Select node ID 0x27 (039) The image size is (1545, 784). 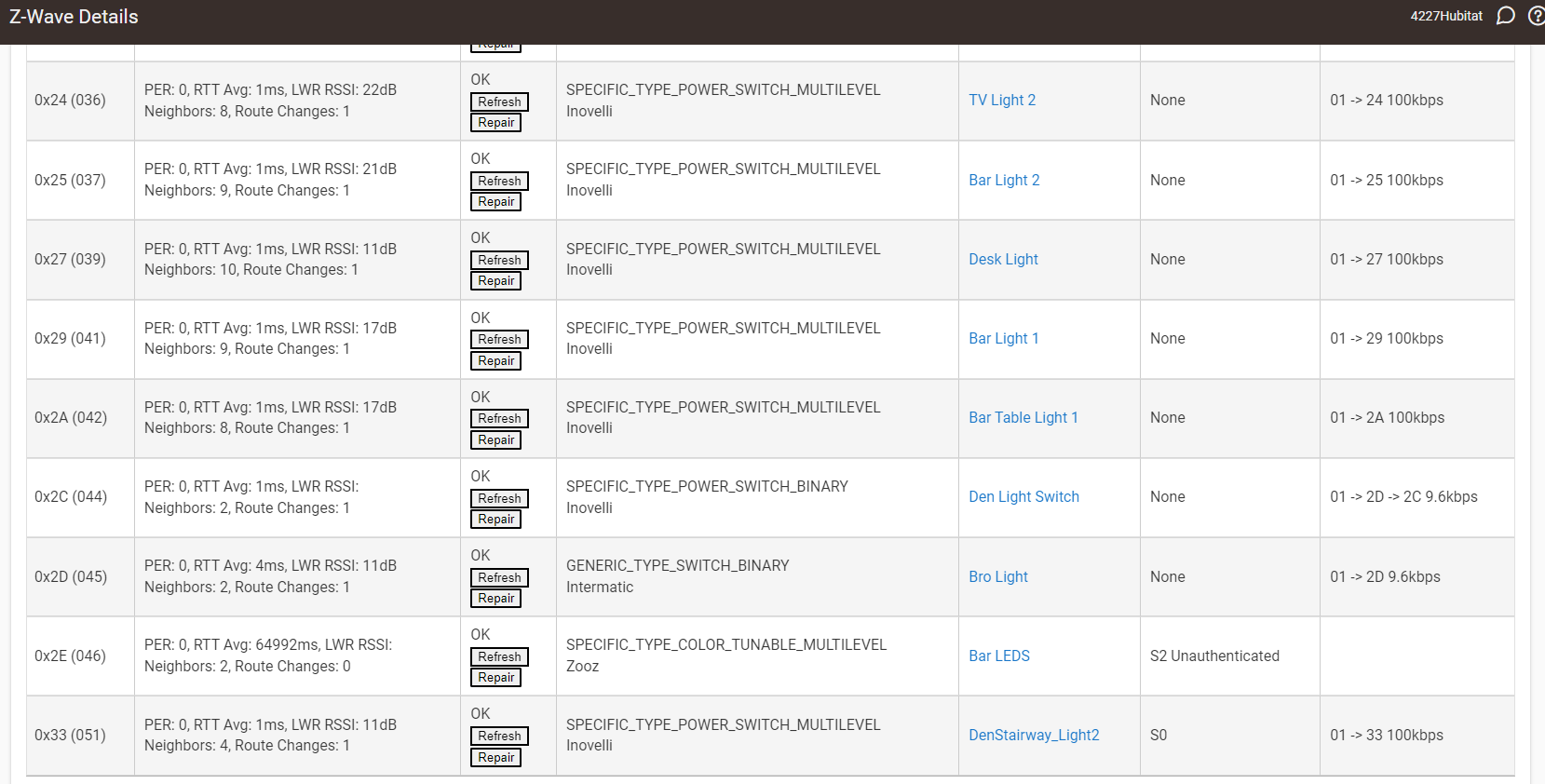[x=70, y=259]
